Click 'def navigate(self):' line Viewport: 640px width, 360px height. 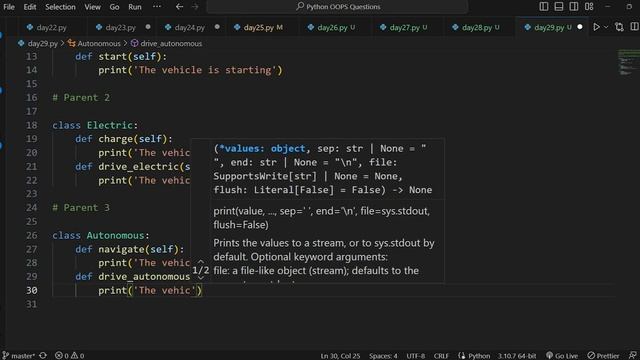(129, 249)
